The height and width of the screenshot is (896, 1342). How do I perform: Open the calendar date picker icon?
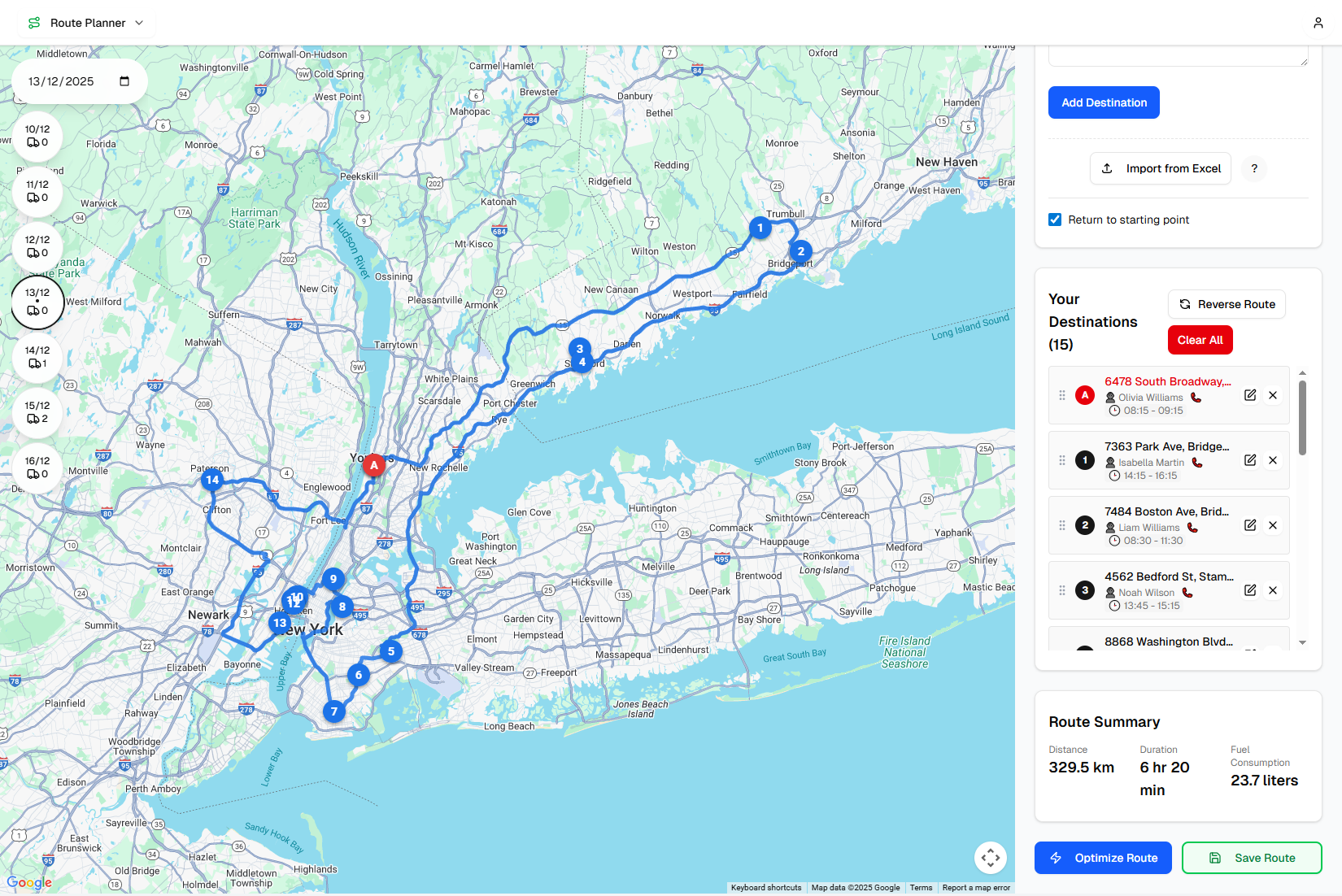tap(124, 81)
